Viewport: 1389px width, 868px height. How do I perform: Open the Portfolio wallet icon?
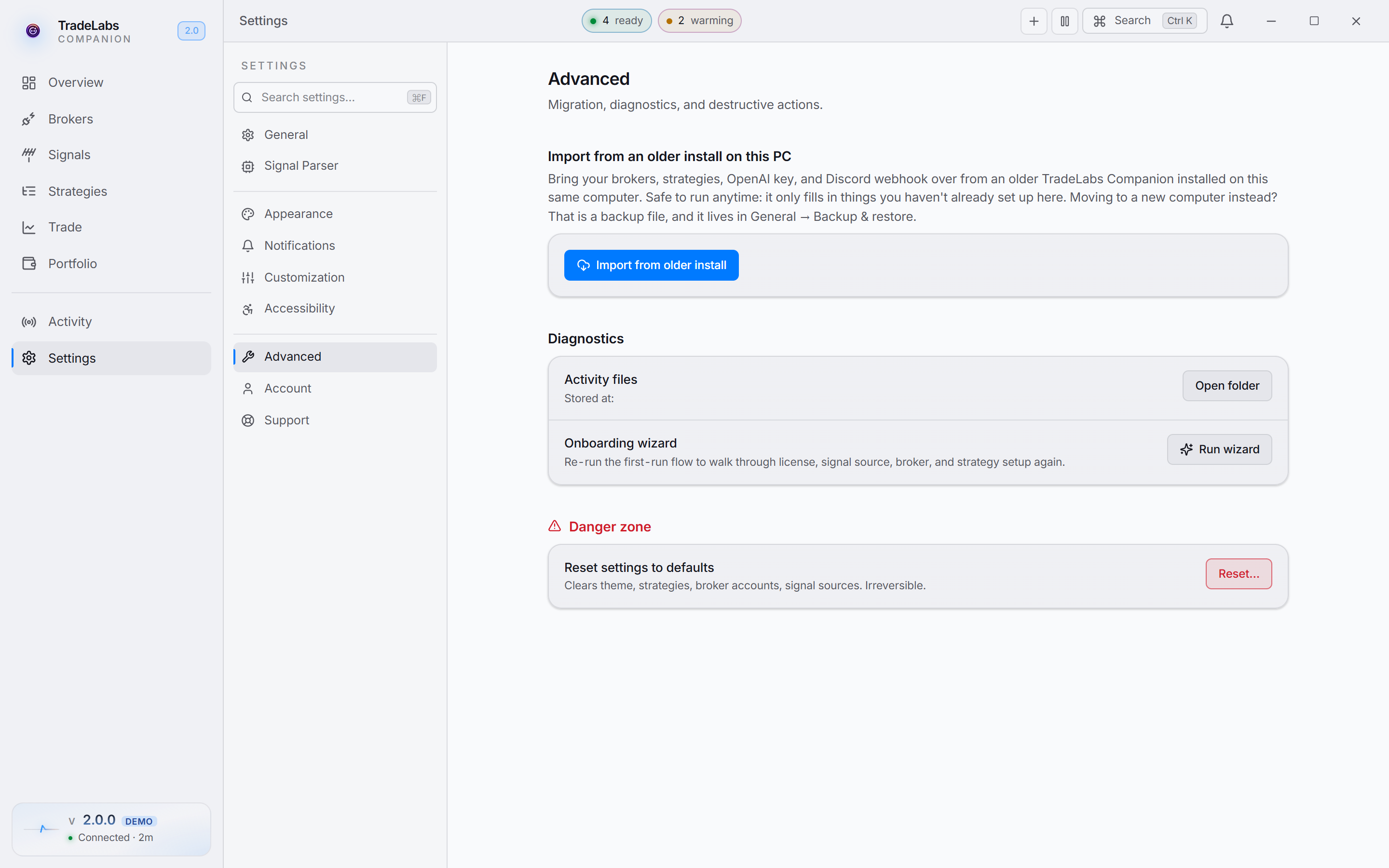(x=29, y=263)
